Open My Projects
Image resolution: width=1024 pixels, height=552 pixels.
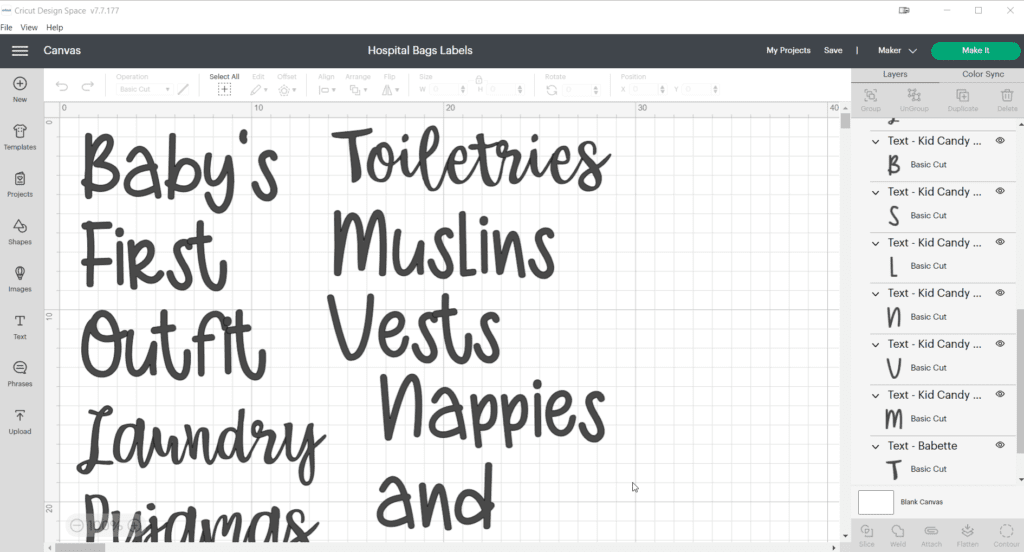[x=788, y=50]
